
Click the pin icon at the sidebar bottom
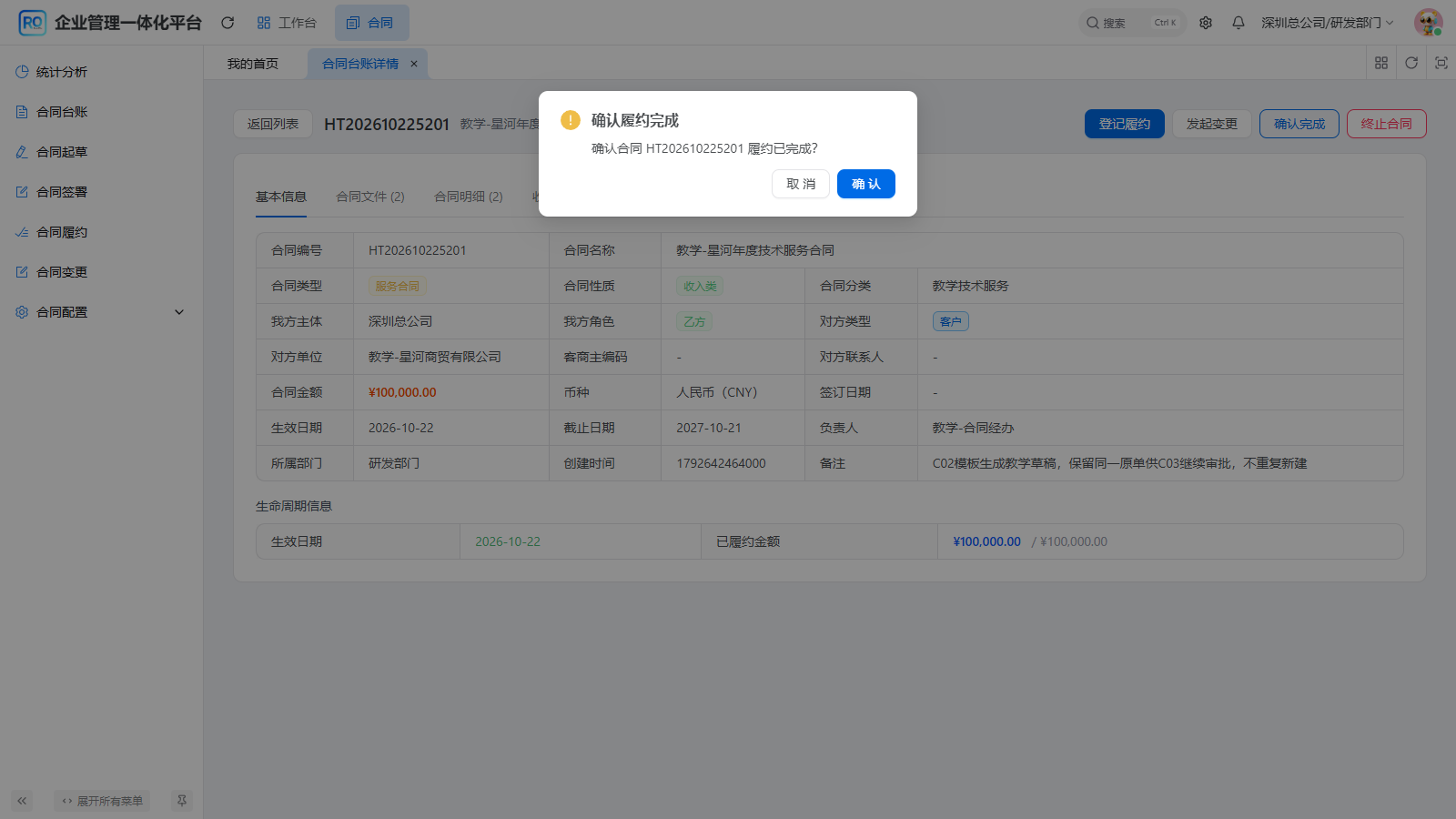pos(182,801)
